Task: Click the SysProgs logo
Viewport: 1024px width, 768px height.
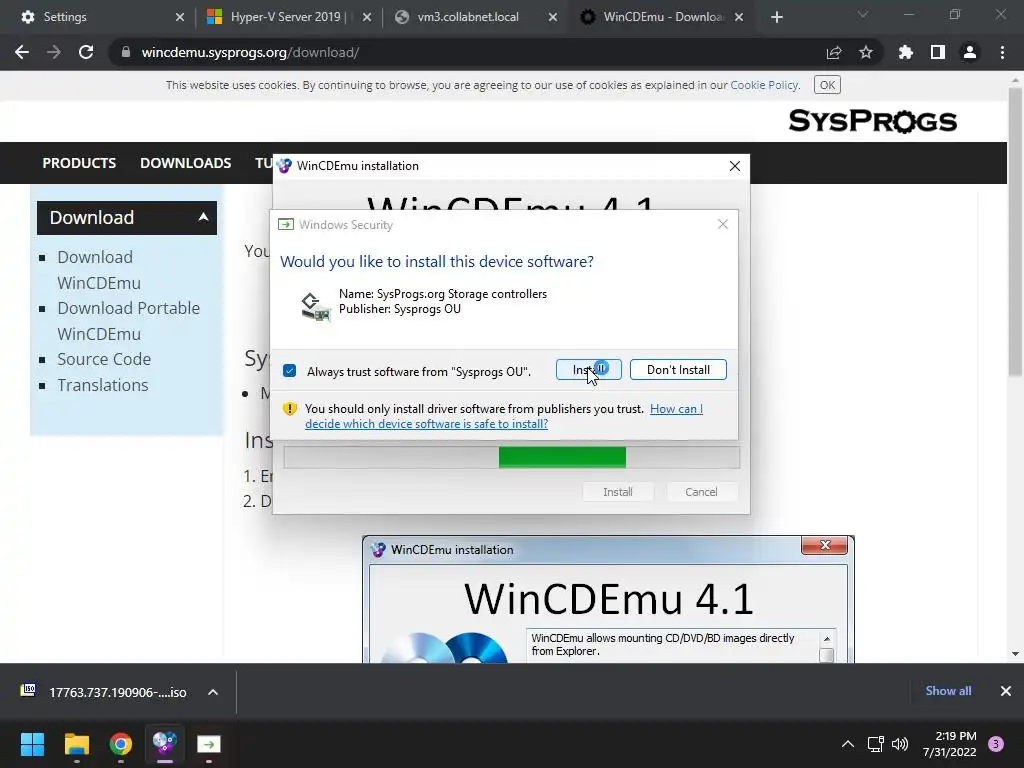Action: (x=872, y=121)
